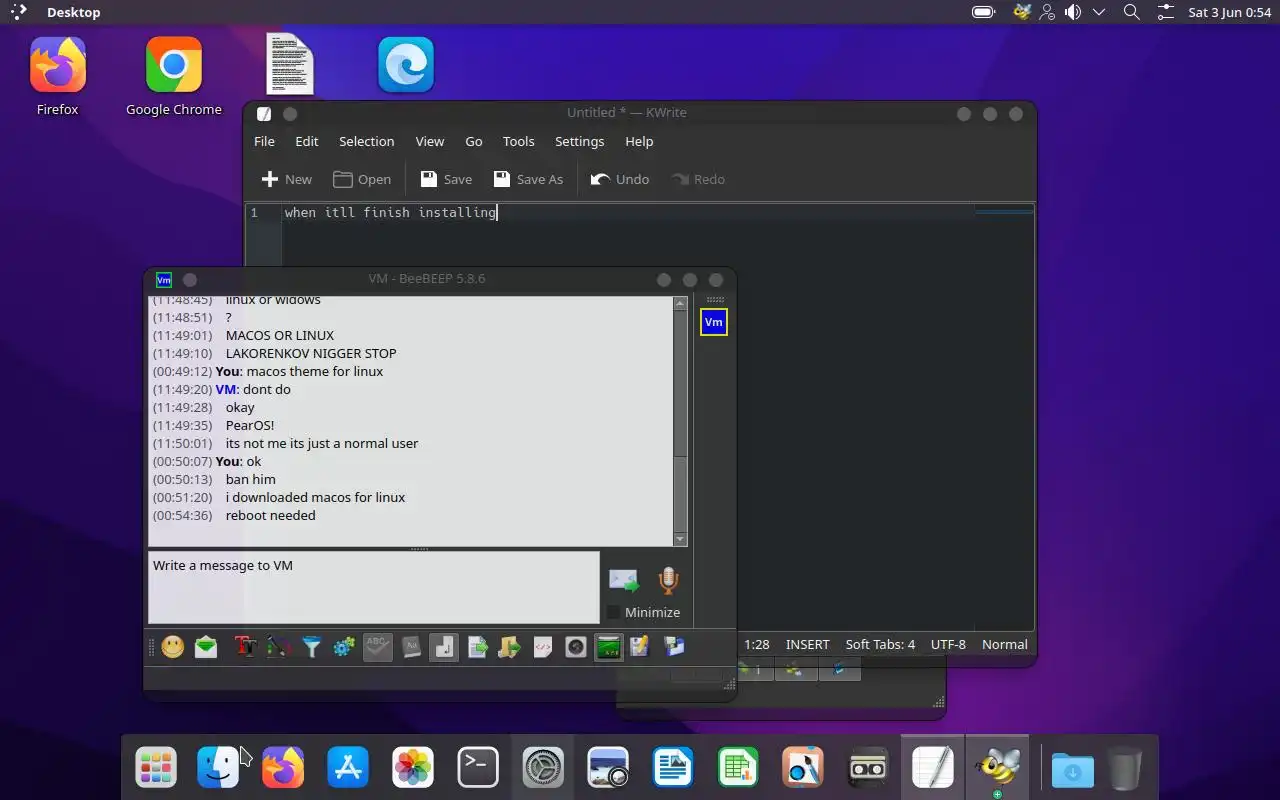Open Soft Tabs: 4 dropdown in status bar

pyautogui.click(x=880, y=644)
